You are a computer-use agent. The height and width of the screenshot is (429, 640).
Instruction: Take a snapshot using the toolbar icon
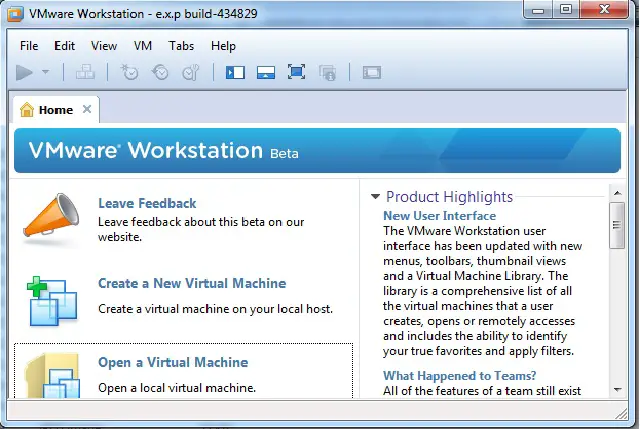129,73
